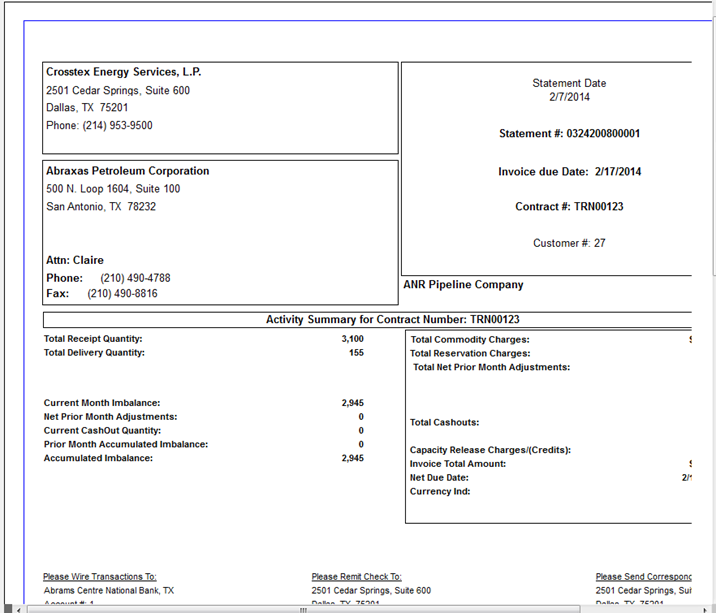Select the Accumulated Imbalance value 2,945

(352, 458)
